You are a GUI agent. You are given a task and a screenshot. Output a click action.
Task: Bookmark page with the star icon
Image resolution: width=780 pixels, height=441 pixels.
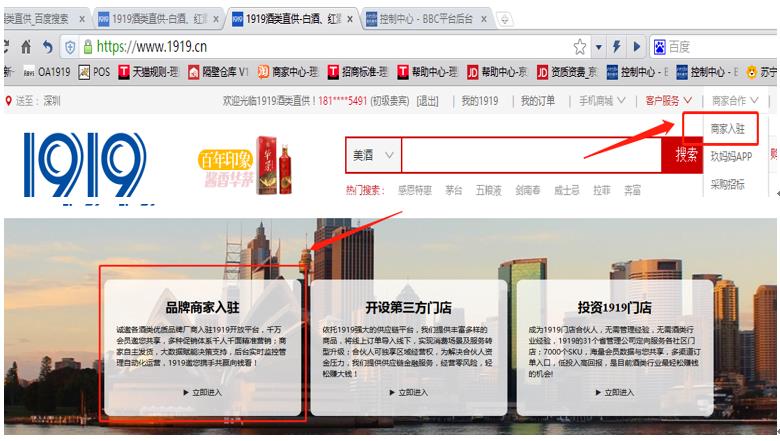click(580, 47)
